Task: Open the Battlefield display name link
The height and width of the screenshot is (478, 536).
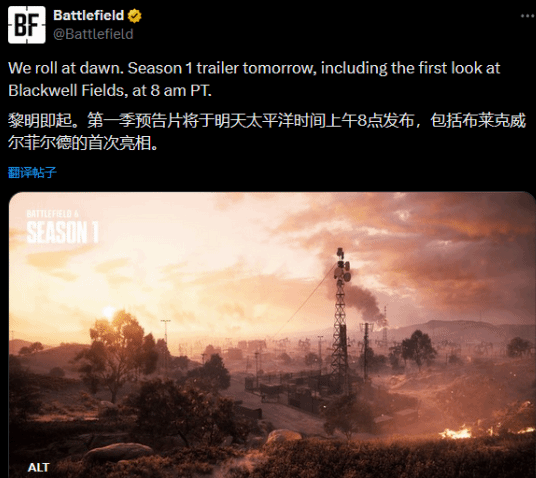Action: 89,15
